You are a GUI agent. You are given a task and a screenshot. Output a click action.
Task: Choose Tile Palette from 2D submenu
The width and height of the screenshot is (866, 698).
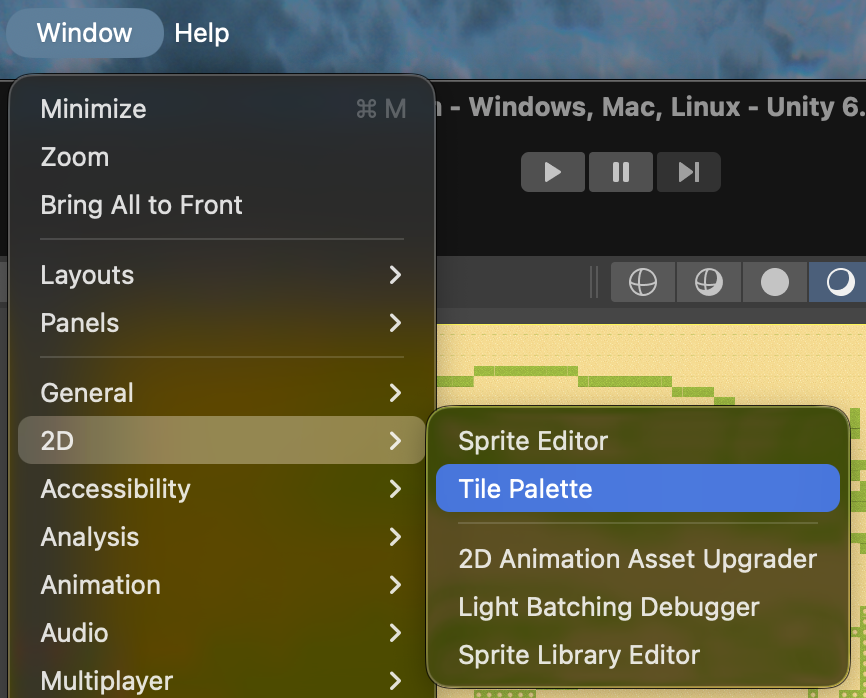[x=637, y=489]
